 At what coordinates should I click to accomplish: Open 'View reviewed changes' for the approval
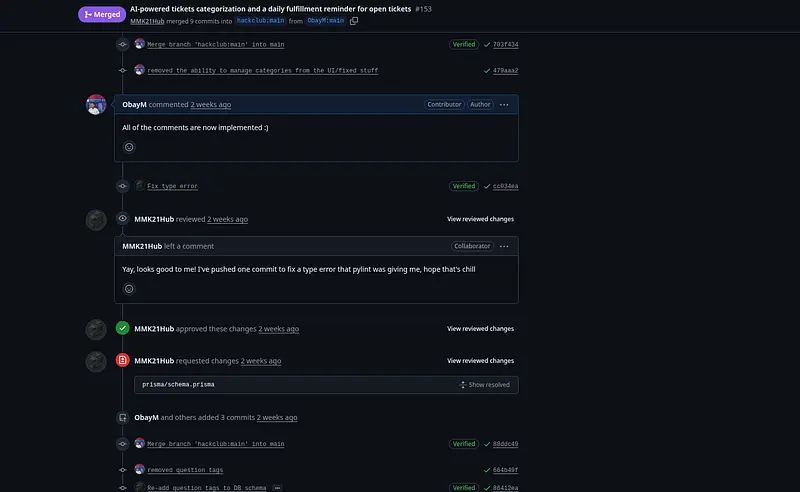[x=480, y=328]
